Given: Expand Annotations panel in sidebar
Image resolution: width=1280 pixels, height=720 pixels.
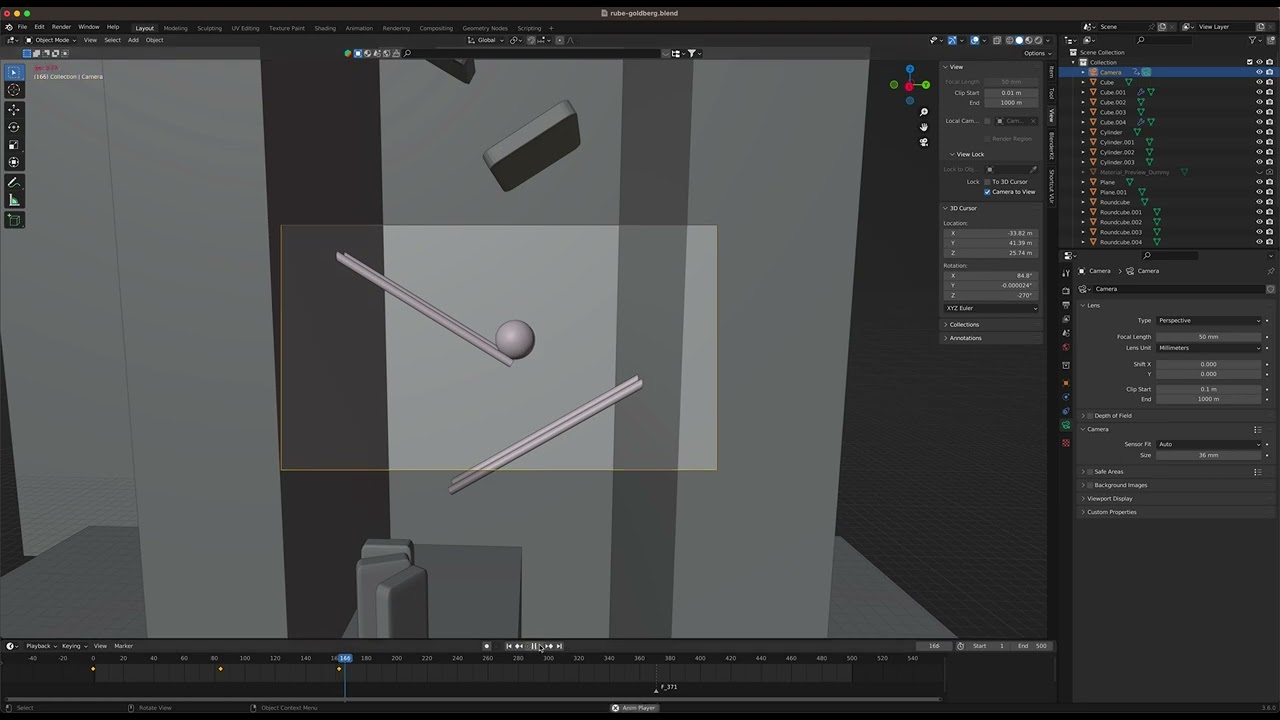Looking at the screenshot, I should [963, 338].
